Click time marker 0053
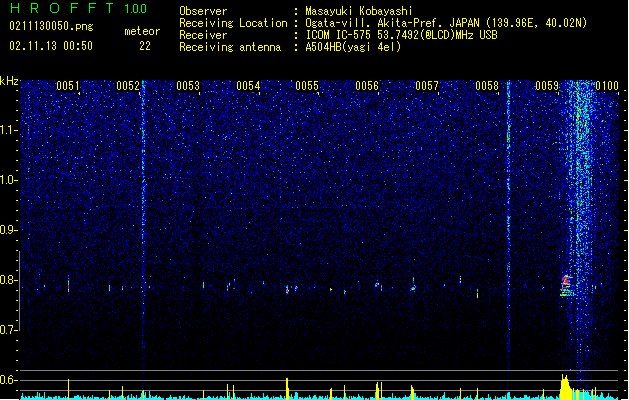The height and width of the screenshot is (400, 629). pos(188,86)
